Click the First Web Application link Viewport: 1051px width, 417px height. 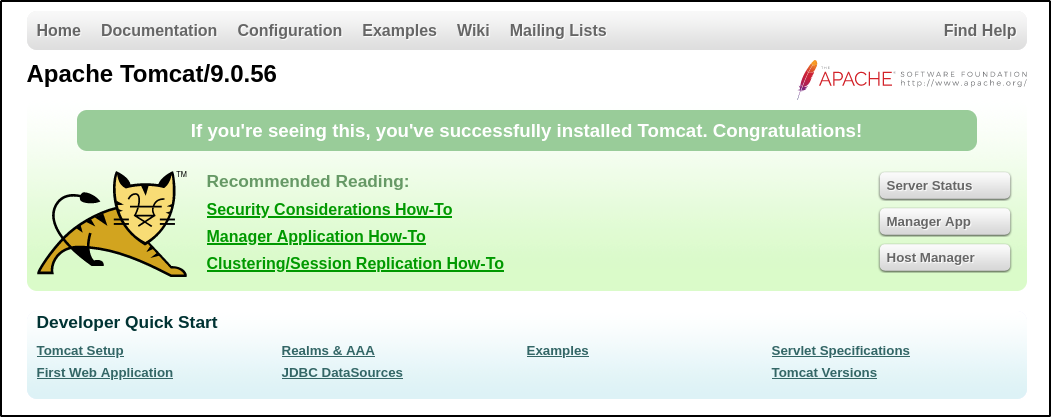[x=105, y=373]
